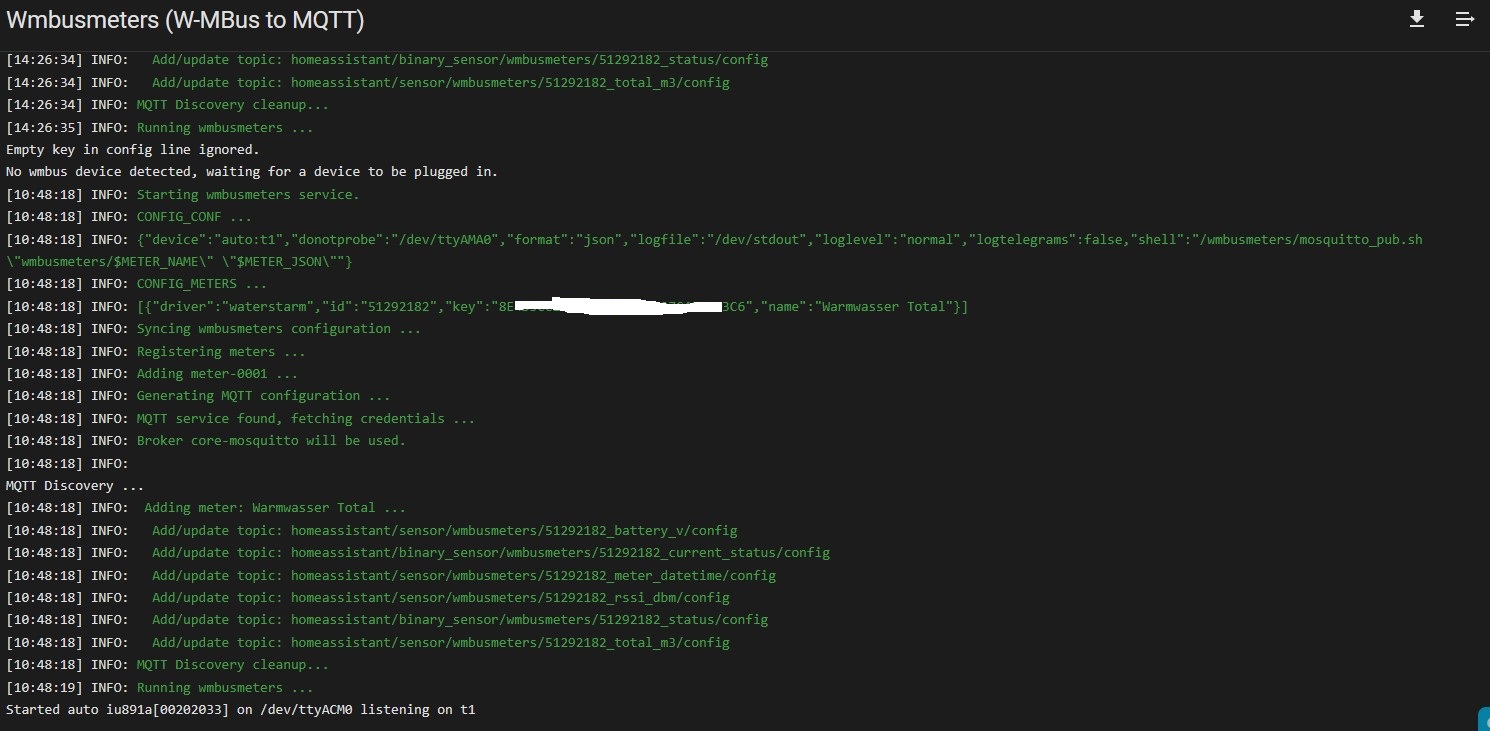Select the "Started auto iu891a" log line

(240, 710)
